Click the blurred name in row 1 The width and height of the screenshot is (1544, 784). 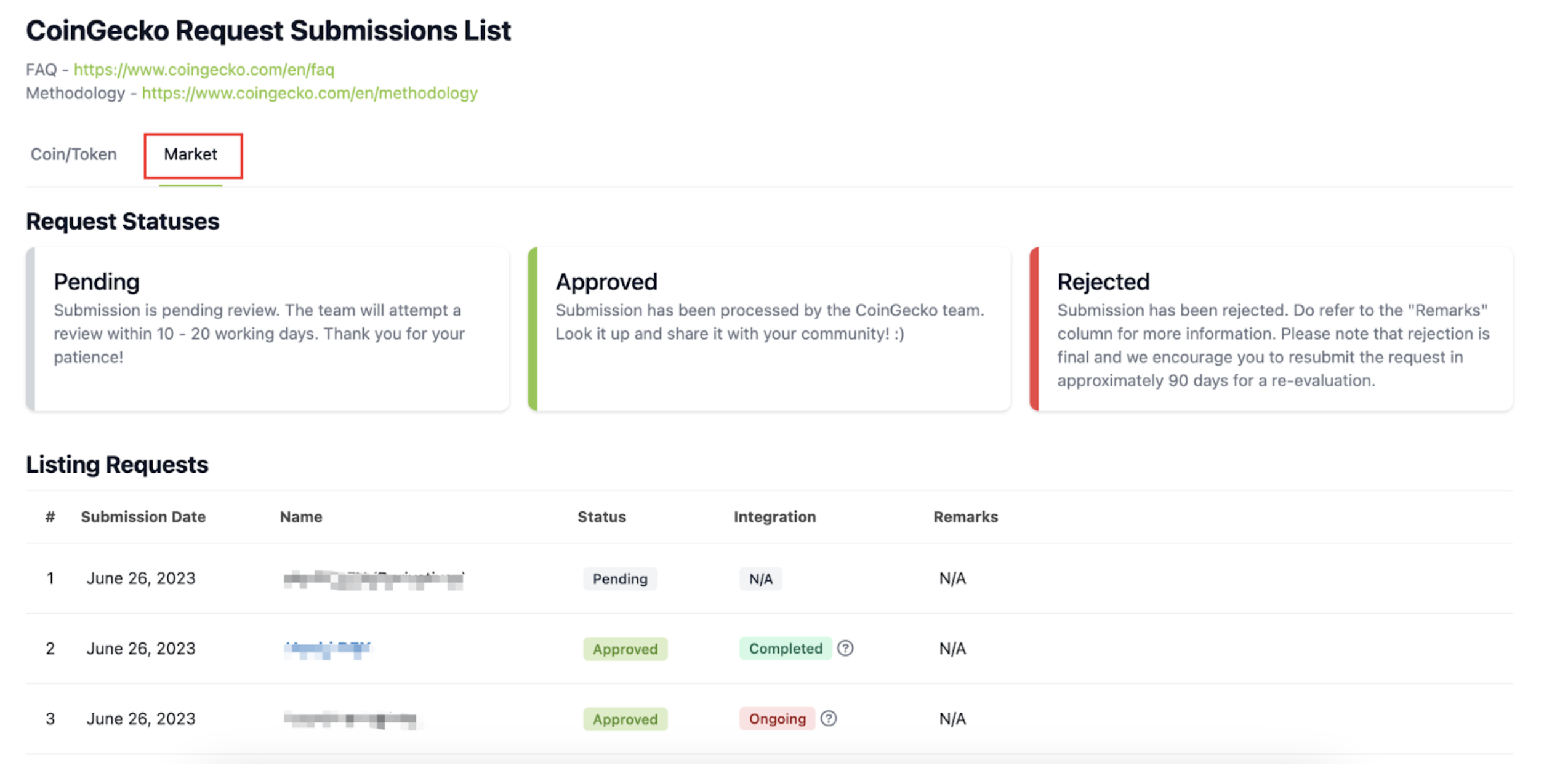pyautogui.click(x=374, y=580)
